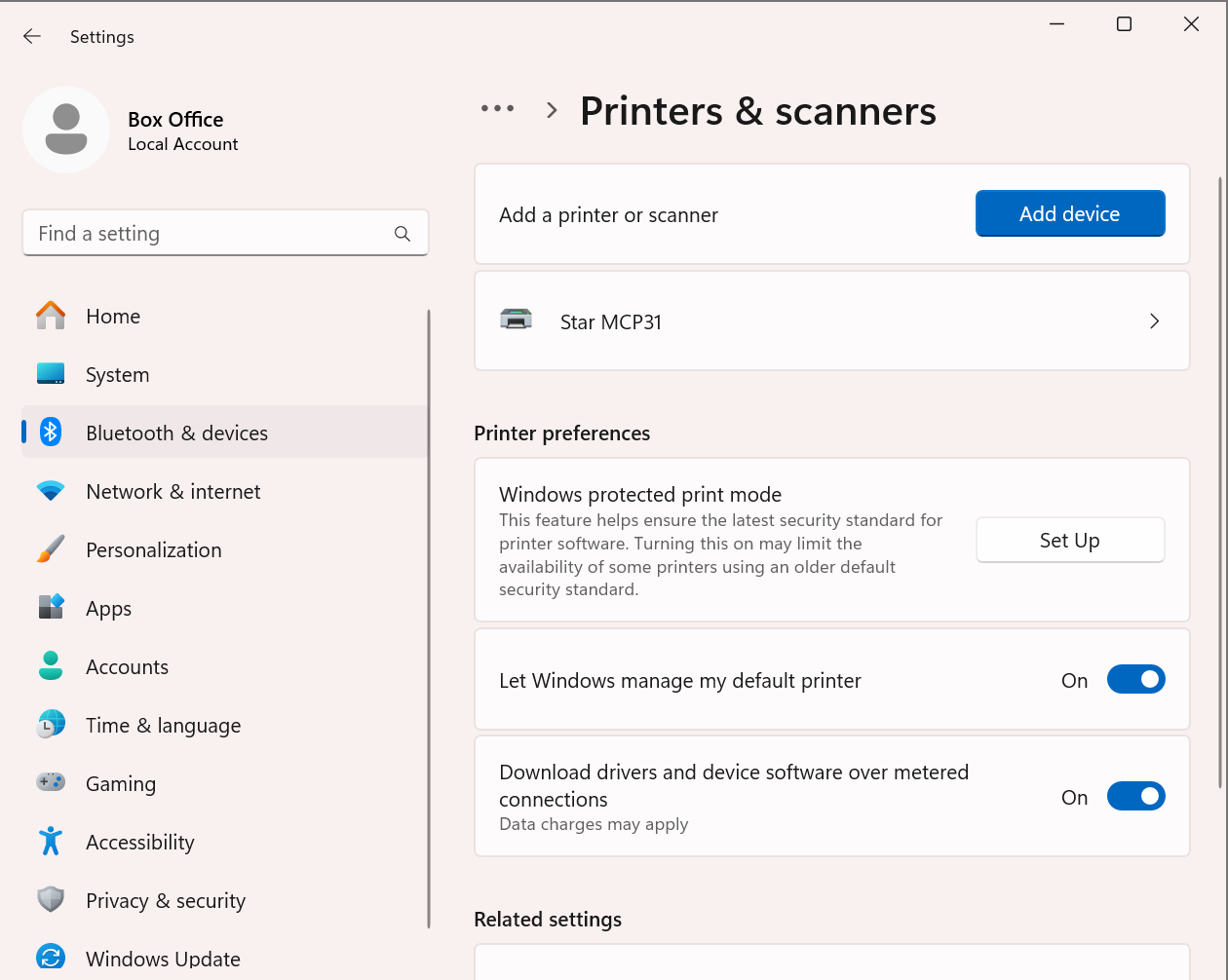
Task: Open Time & language settings
Action: click(x=224, y=726)
